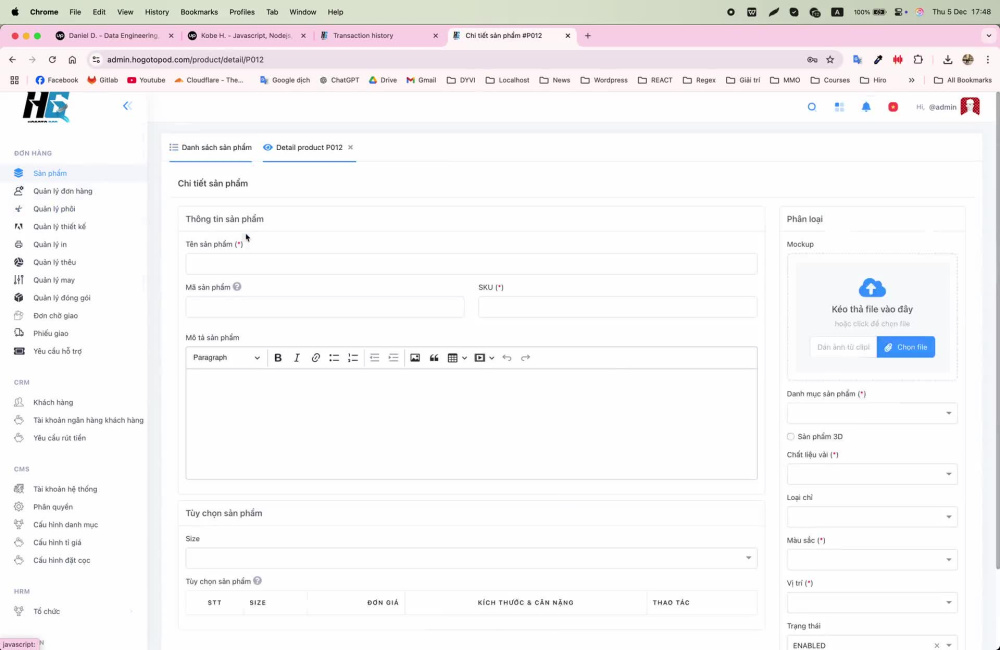Open the Apple menu

click(15, 12)
